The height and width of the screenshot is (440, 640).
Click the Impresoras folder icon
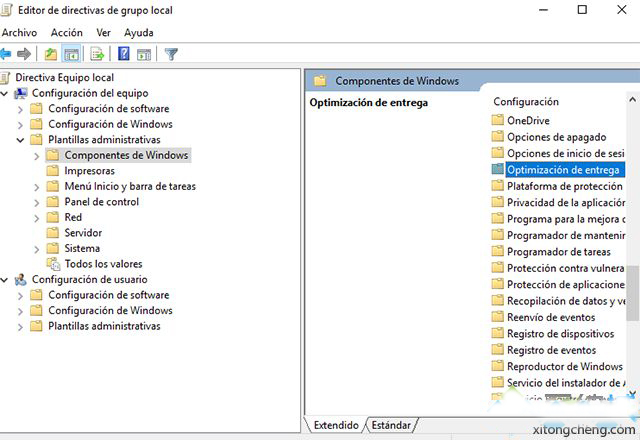tap(52, 171)
